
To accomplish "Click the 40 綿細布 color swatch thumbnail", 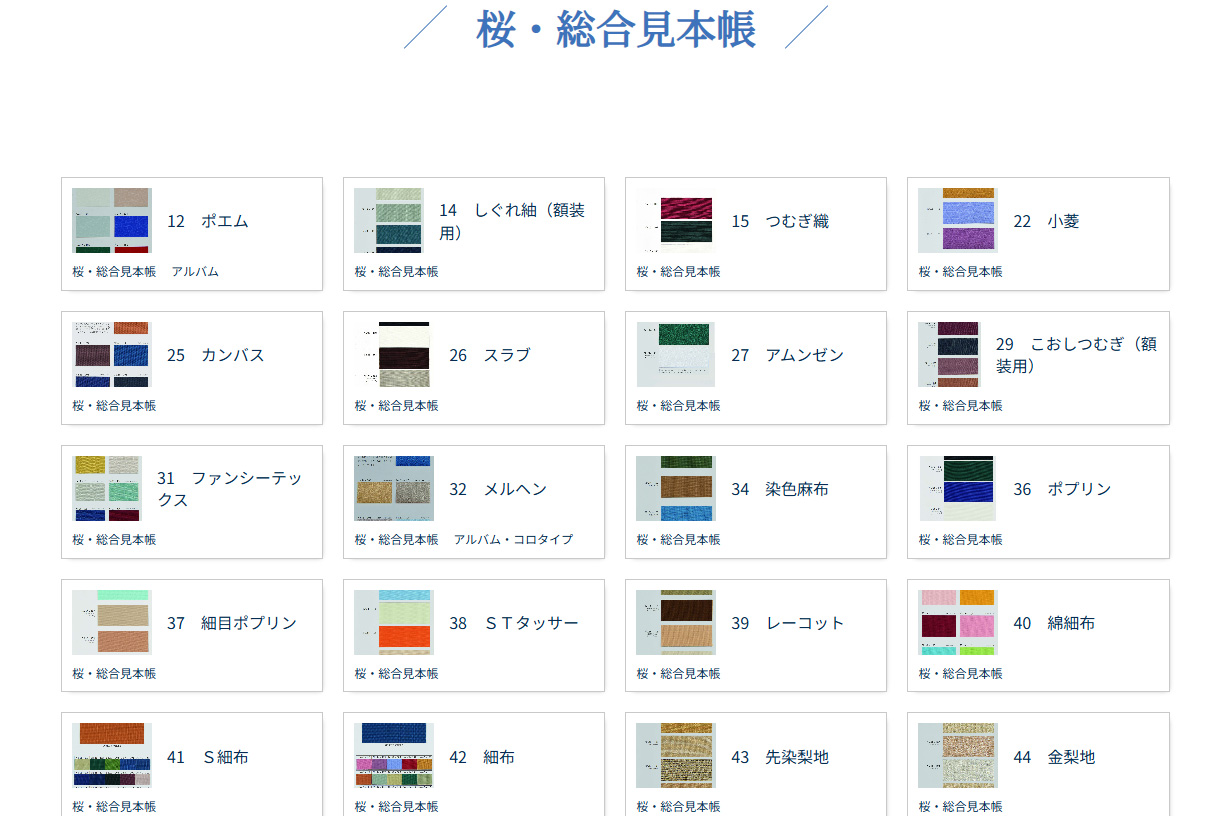I will tap(958, 622).
